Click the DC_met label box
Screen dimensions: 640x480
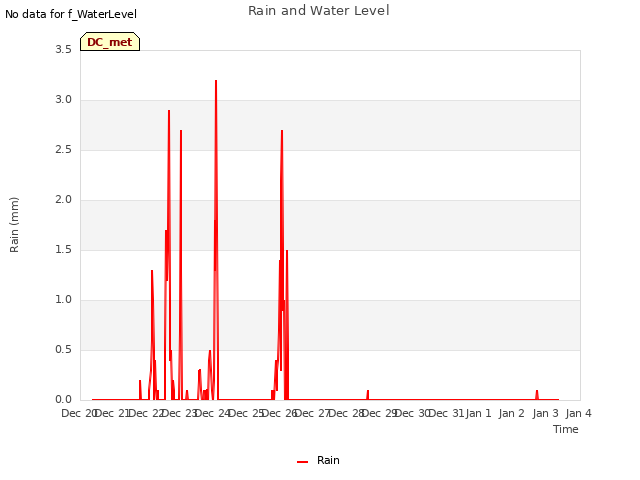click(x=110, y=42)
